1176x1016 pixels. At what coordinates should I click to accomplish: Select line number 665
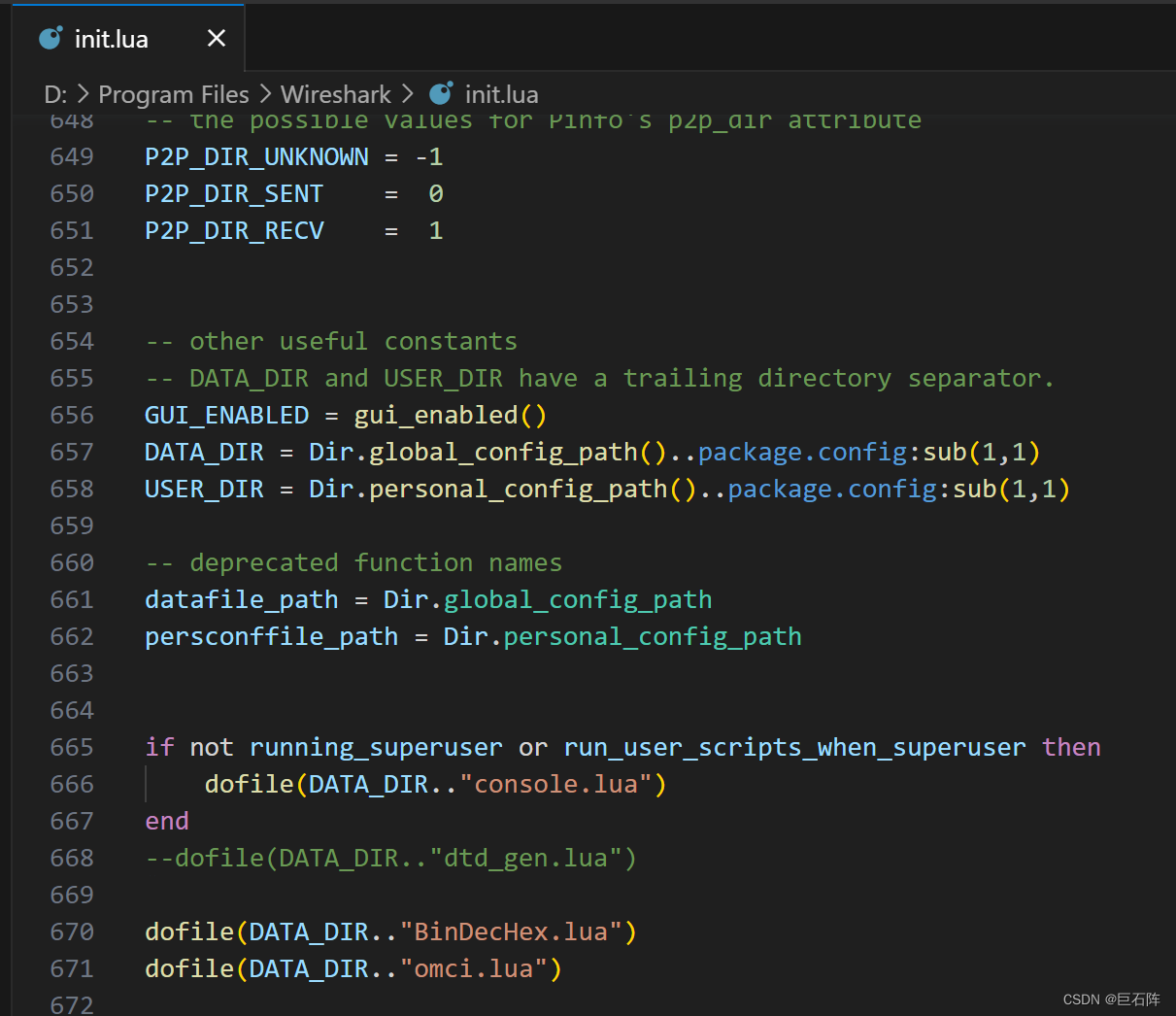point(71,747)
